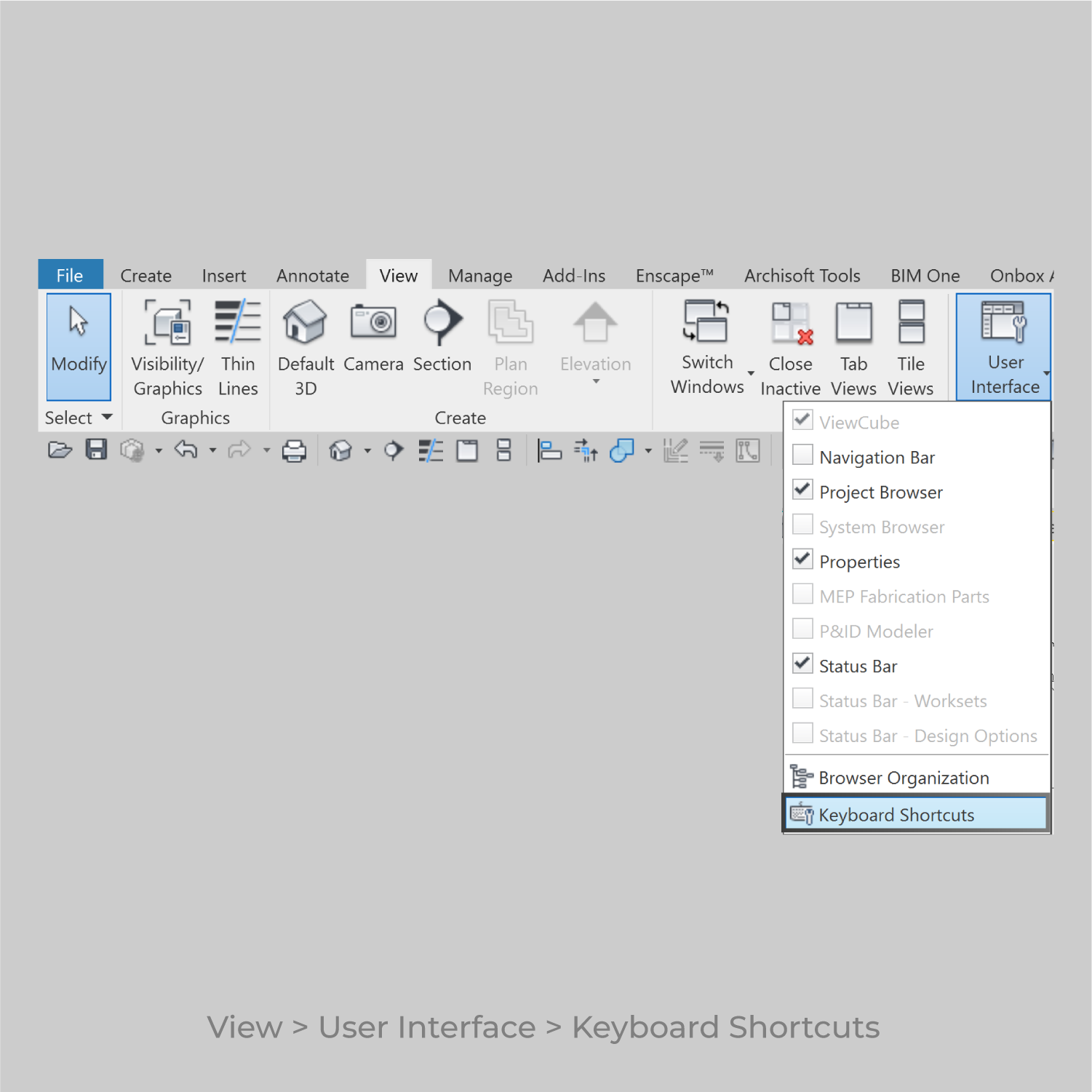The image size is (1092, 1092).
Task: Select the Modify tool
Action: point(78,346)
